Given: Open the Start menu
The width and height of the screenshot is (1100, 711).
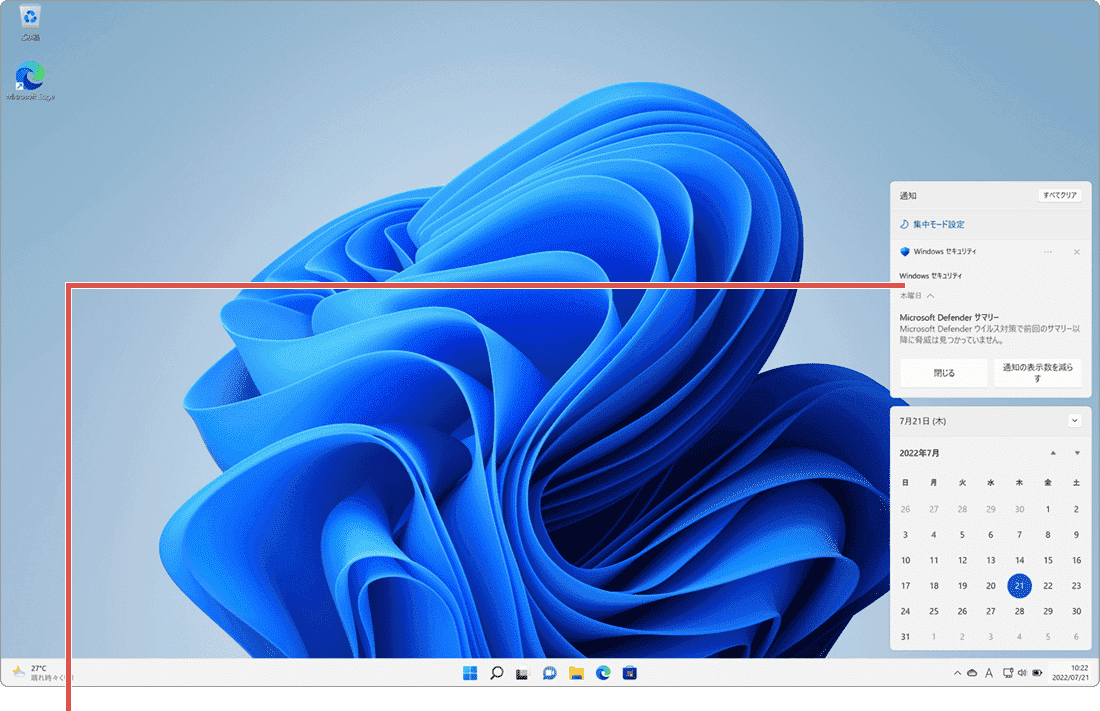Looking at the screenshot, I should coord(470,674).
